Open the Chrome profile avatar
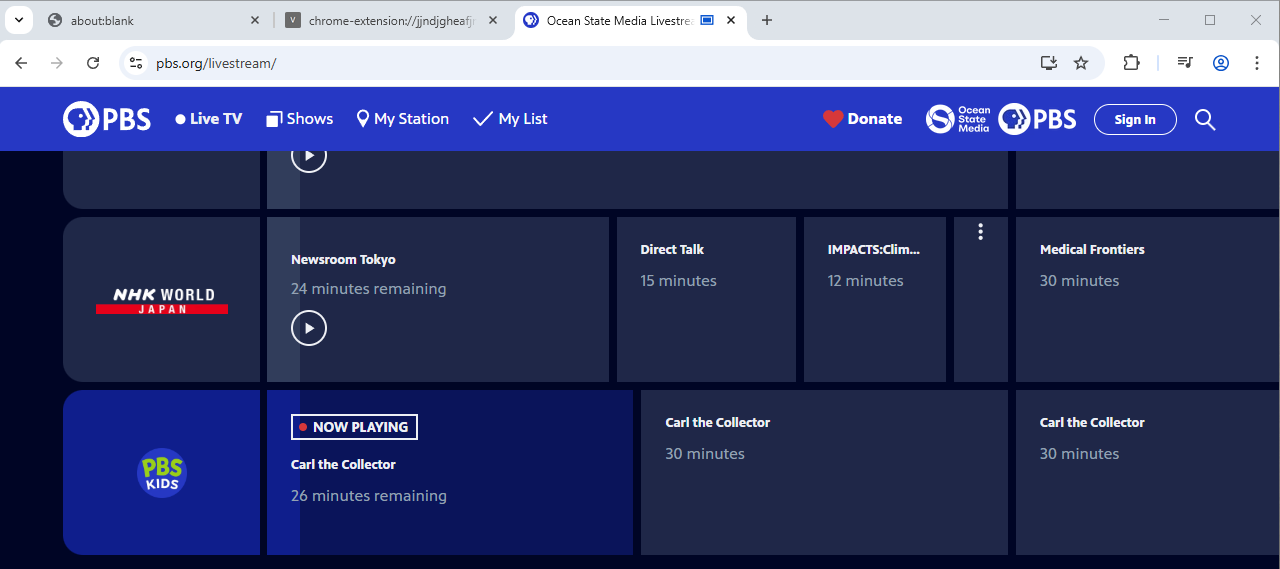The height and width of the screenshot is (569, 1280). coord(1221,63)
